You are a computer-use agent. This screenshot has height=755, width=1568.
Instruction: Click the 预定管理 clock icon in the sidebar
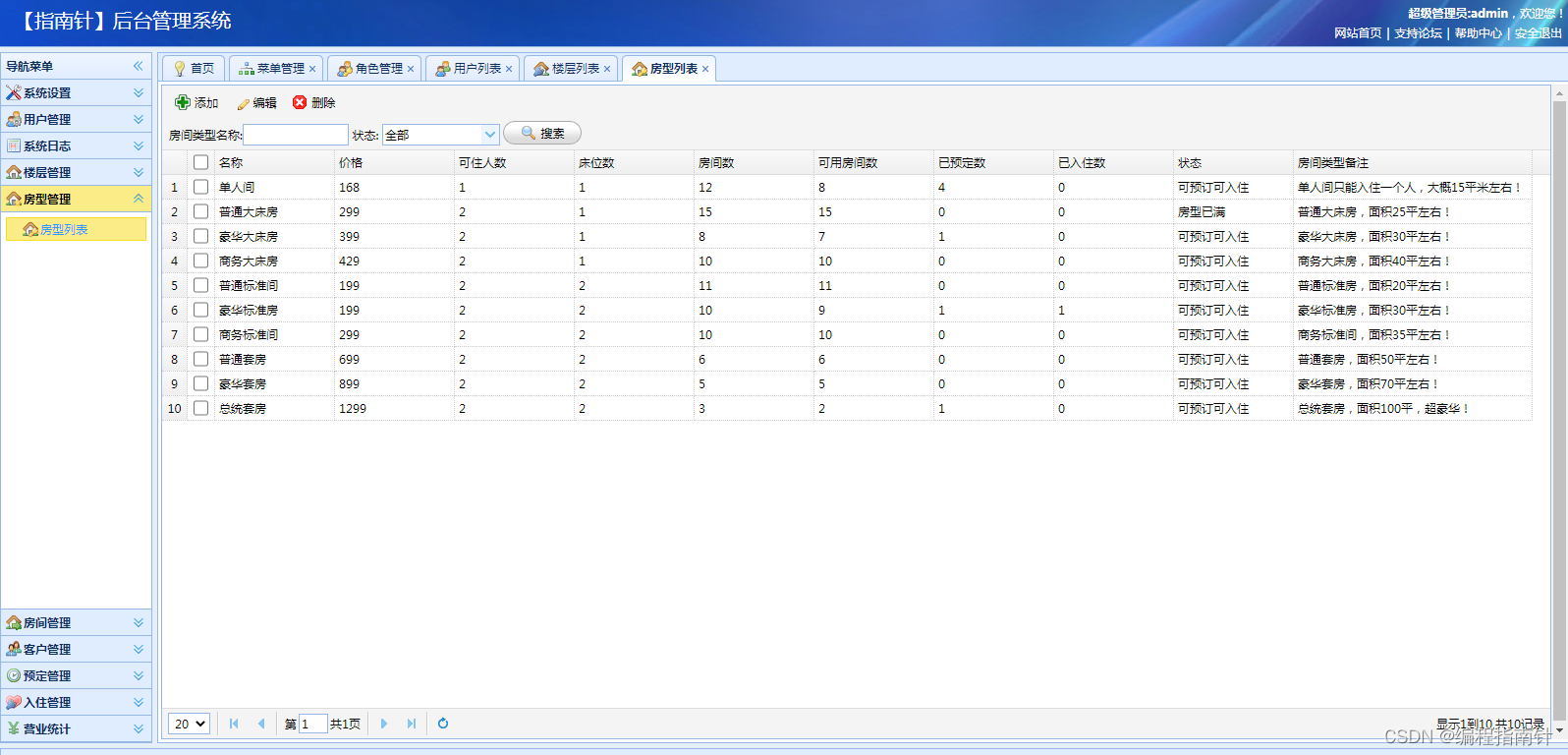[x=14, y=675]
